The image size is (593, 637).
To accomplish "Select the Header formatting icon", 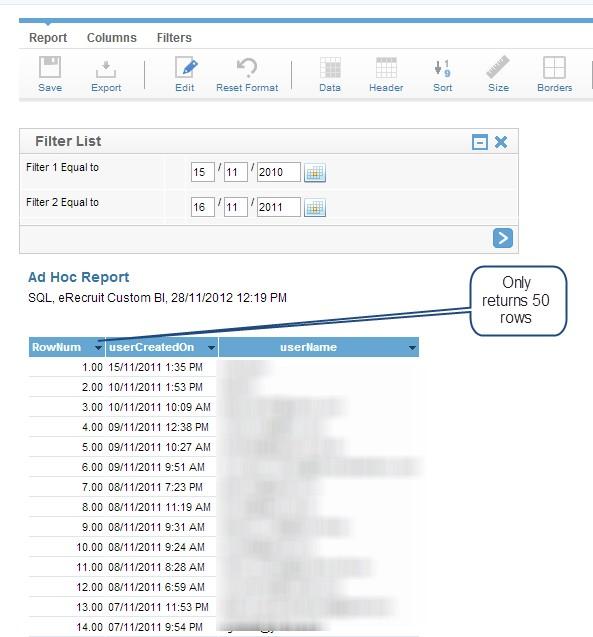I will (x=386, y=67).
